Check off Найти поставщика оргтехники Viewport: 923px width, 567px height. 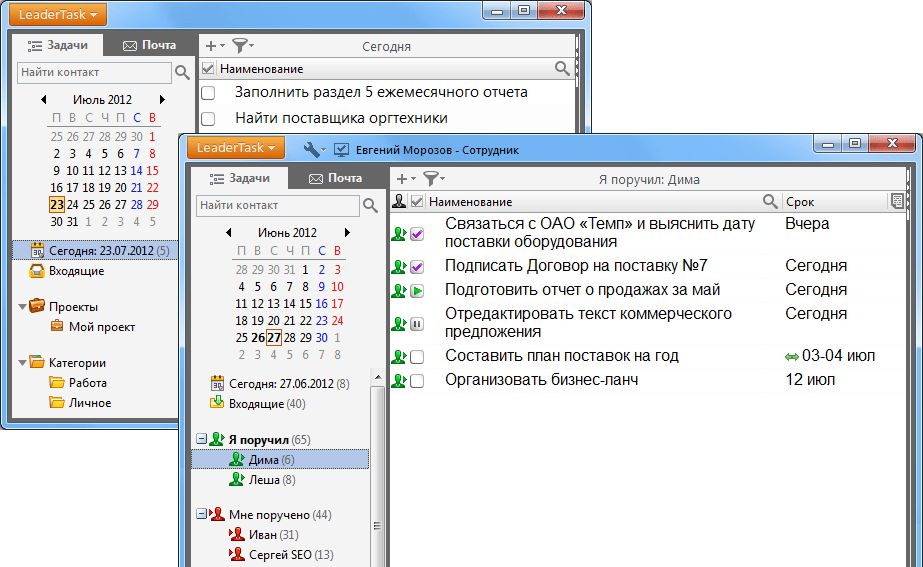coord(208,118)
